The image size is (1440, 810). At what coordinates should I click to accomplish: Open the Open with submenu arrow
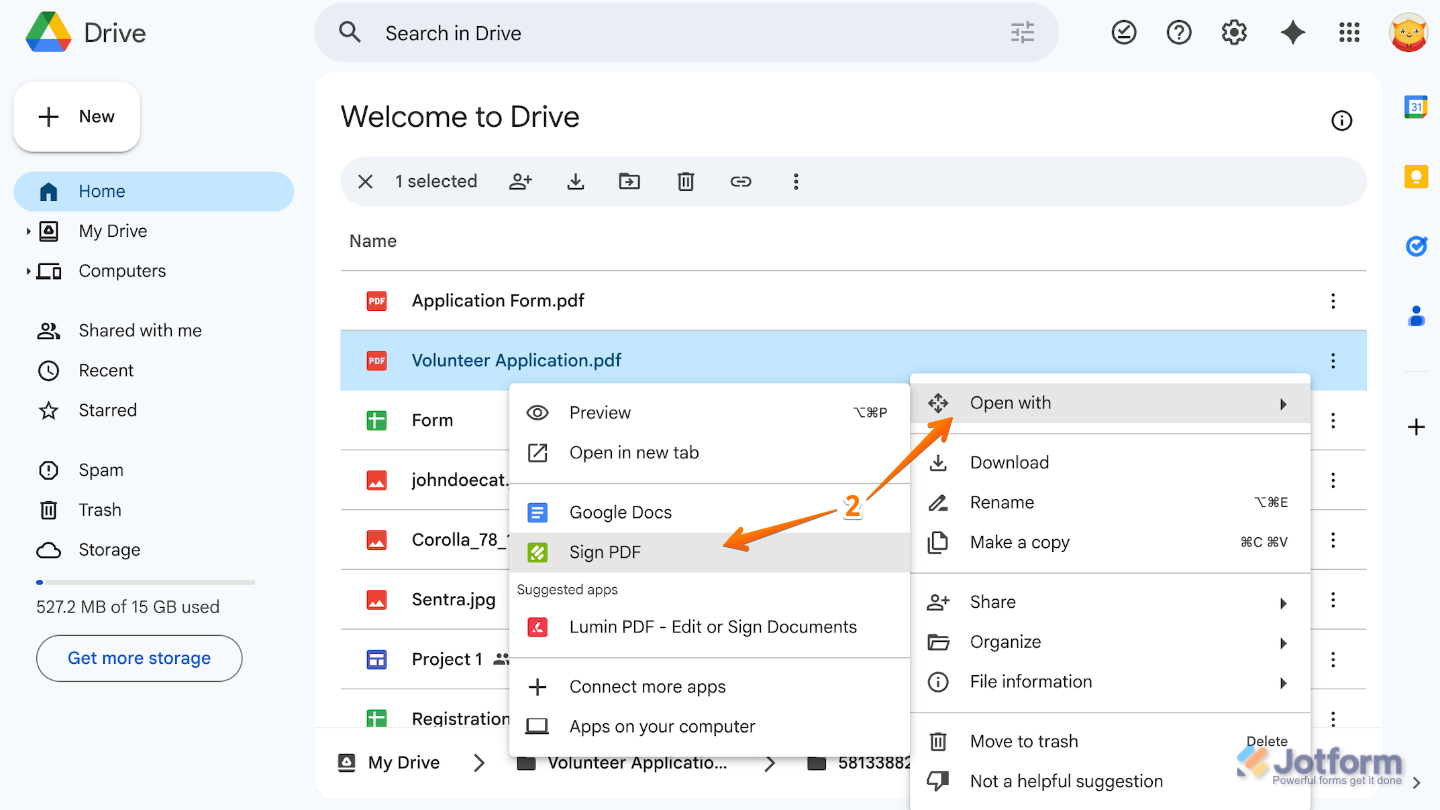(x=1283, y=403)
